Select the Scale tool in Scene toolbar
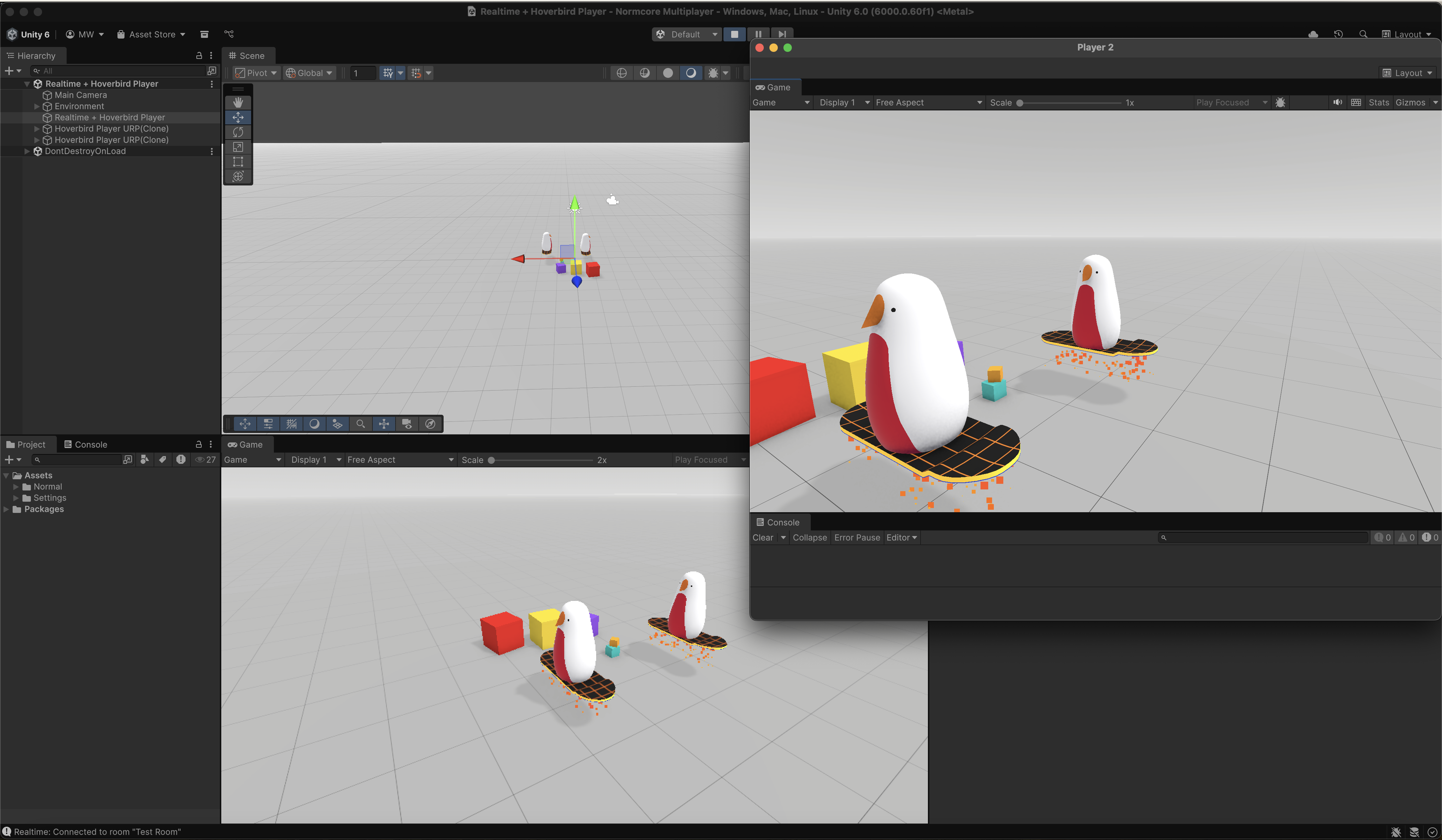This screenshot has height=840, width=1442. [x=238, y=147]
